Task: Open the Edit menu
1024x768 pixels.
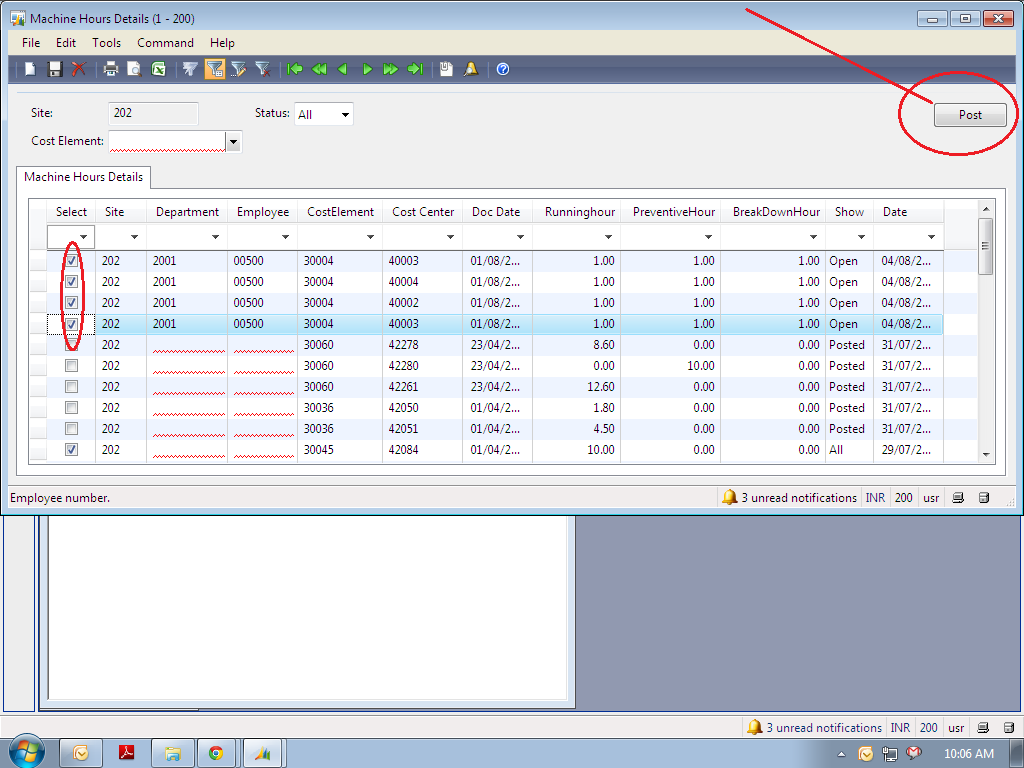Action: (x=66, y=42)
